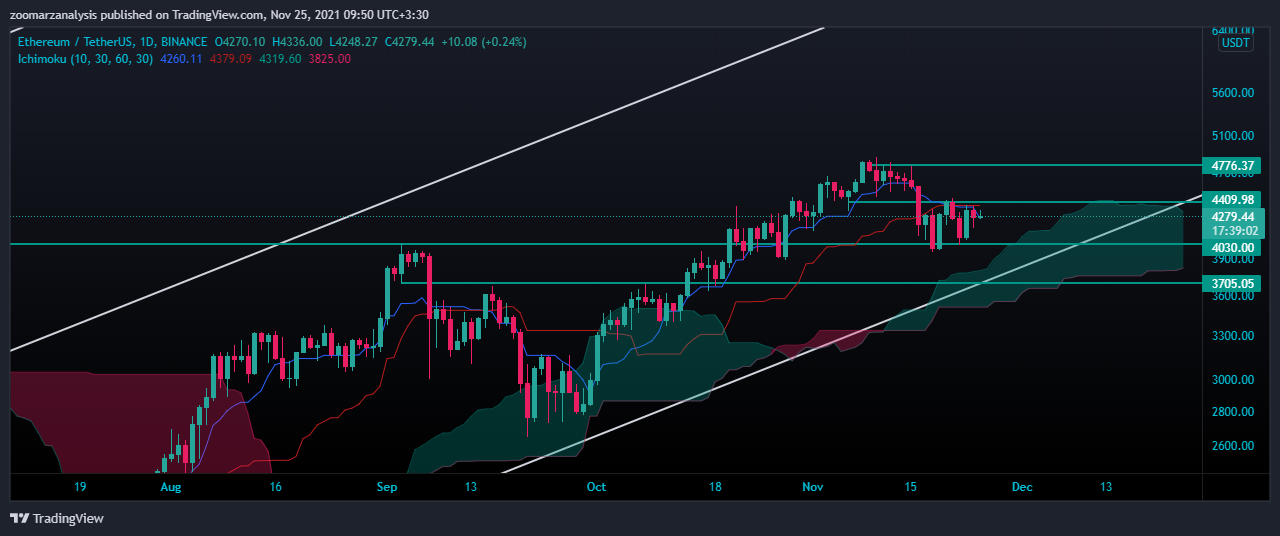
Task: Click the blue Ichimoku value 4260.11
Action: (181, 59)
